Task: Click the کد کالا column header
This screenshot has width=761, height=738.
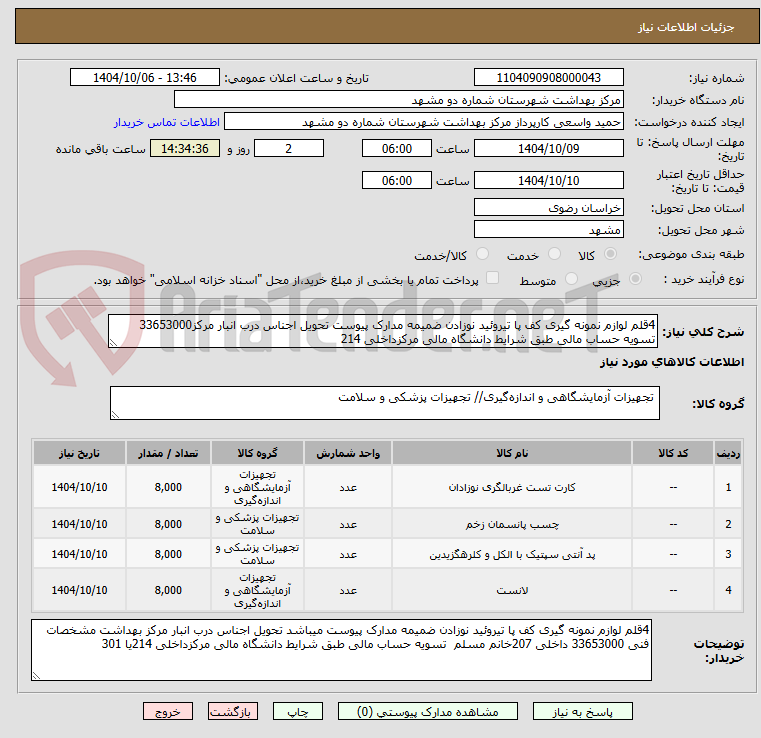Action: (x=673, y=453)
